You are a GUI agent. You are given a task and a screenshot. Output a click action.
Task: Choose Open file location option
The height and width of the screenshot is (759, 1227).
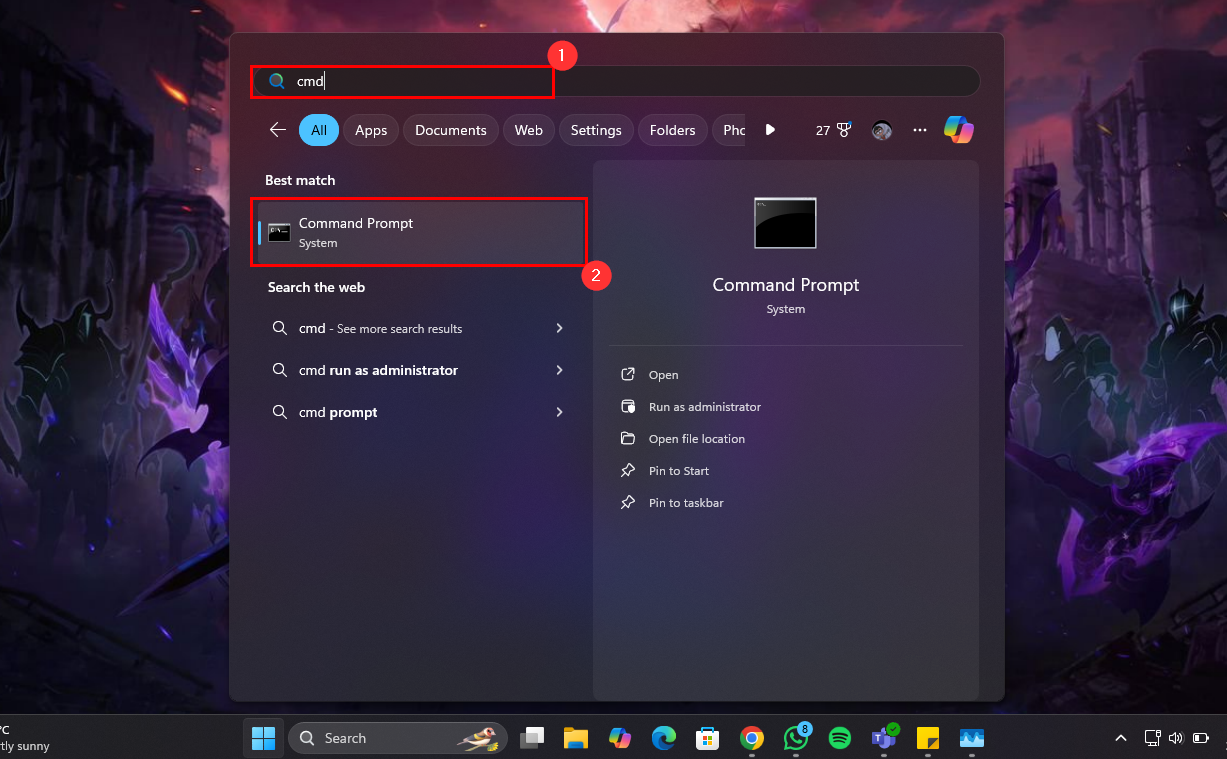click(x=682, y=439)
